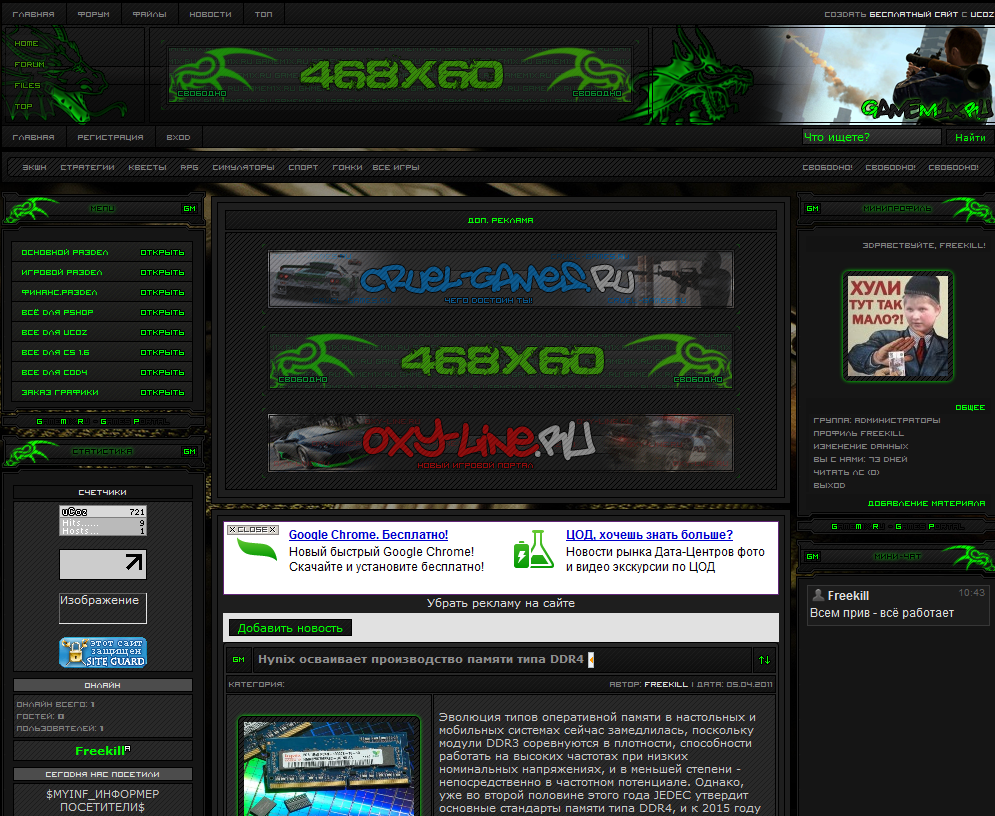Click the green leaf ad icon

pos(256,549)
